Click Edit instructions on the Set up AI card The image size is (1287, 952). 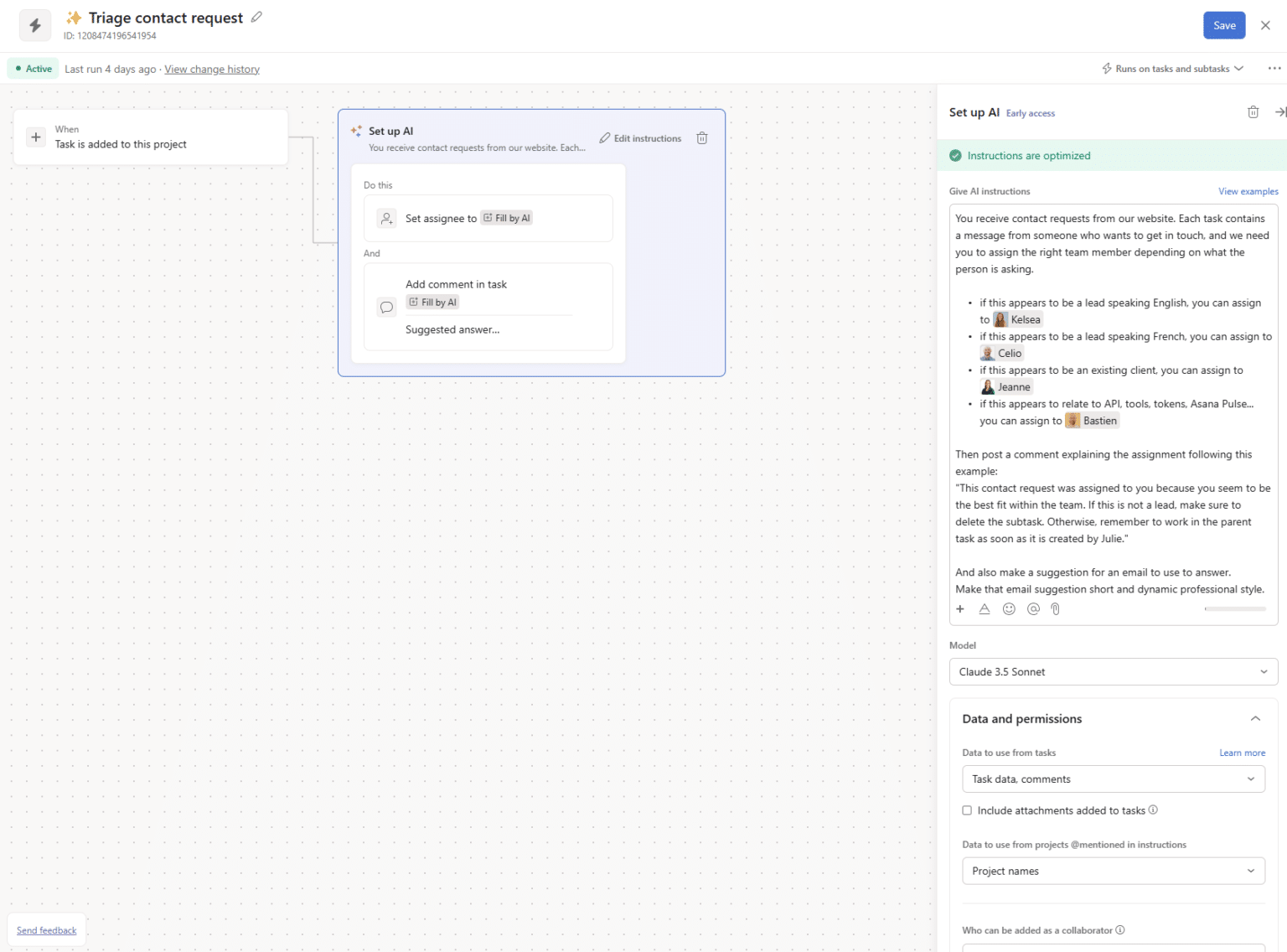[639, 137]
